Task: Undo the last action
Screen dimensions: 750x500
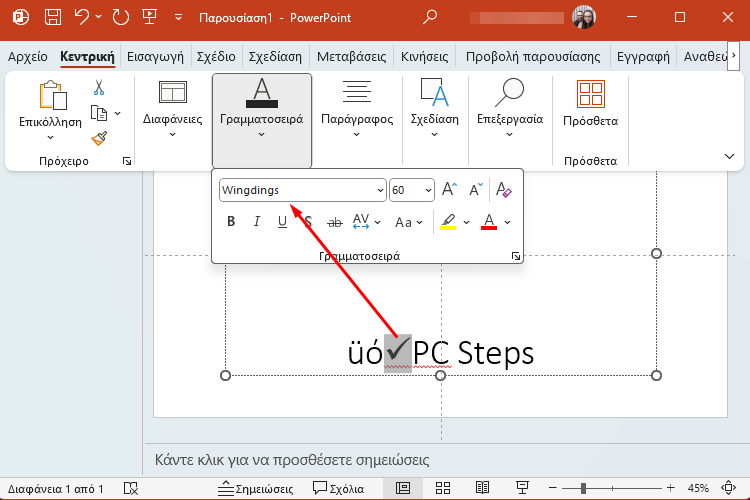Action: 81,18
